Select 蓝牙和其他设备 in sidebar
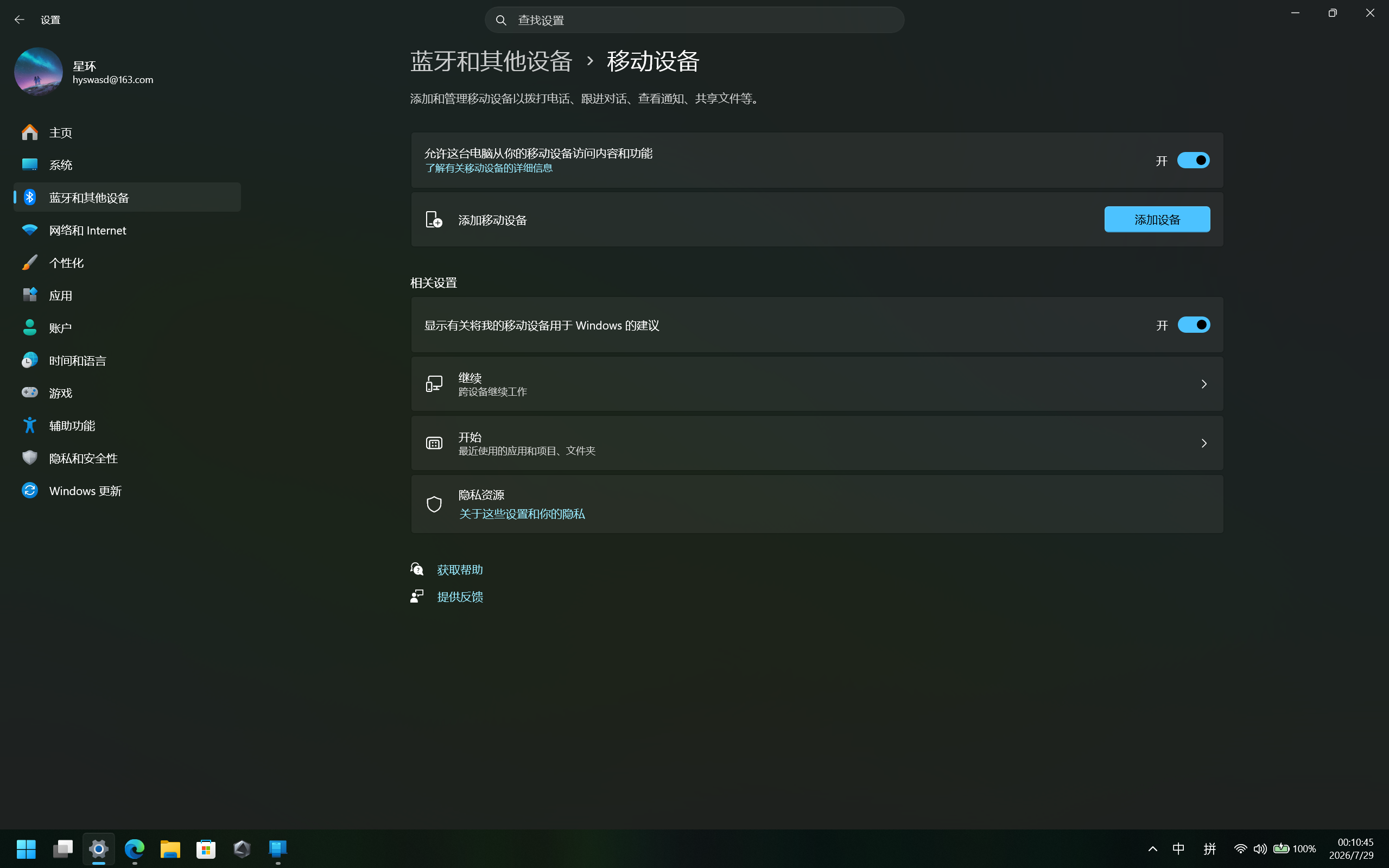 pyautogui.click(x=127, y=198)
